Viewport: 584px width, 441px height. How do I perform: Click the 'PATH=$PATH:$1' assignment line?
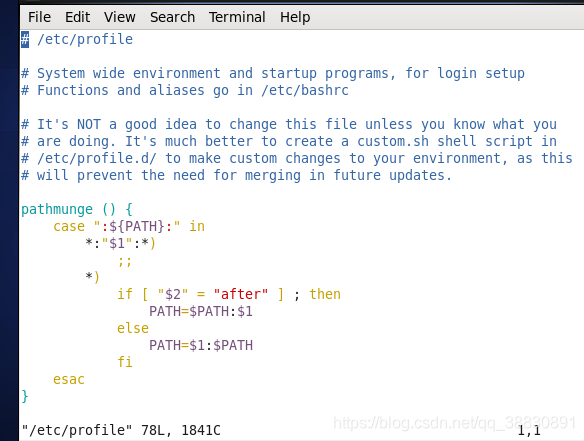pyautogui.click(x=201, y=311)
